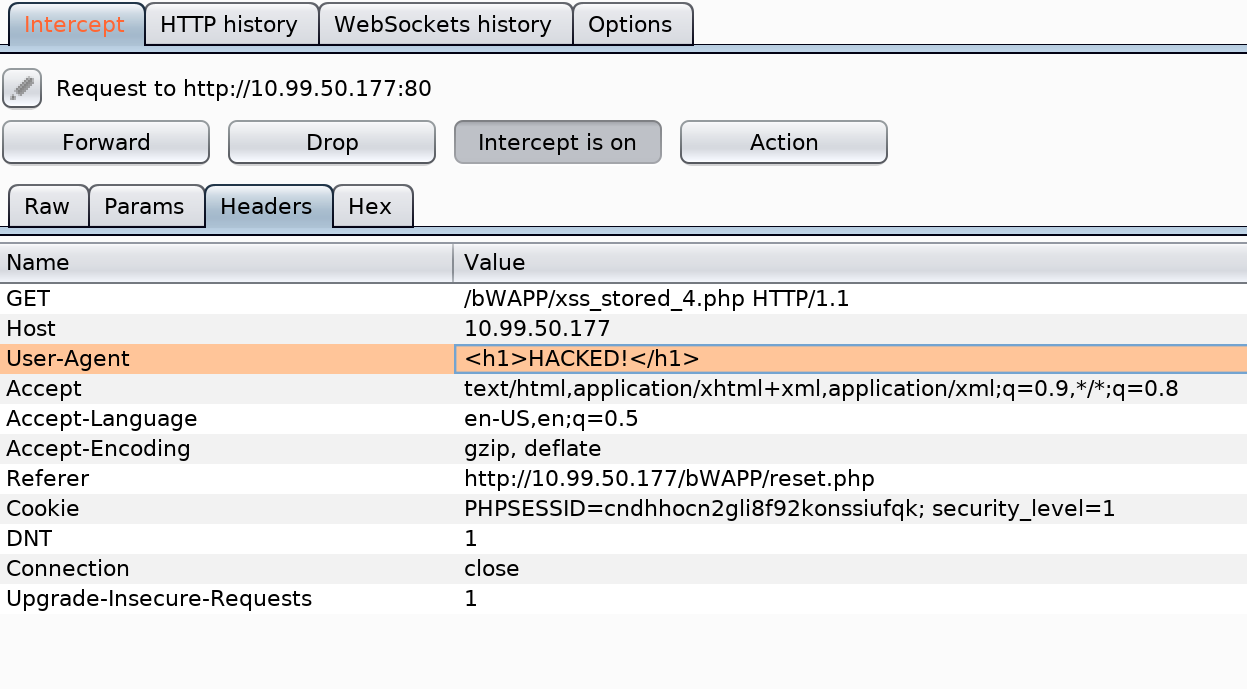
Task: Select the Headers view tab
Action: (x=267, y=206)
